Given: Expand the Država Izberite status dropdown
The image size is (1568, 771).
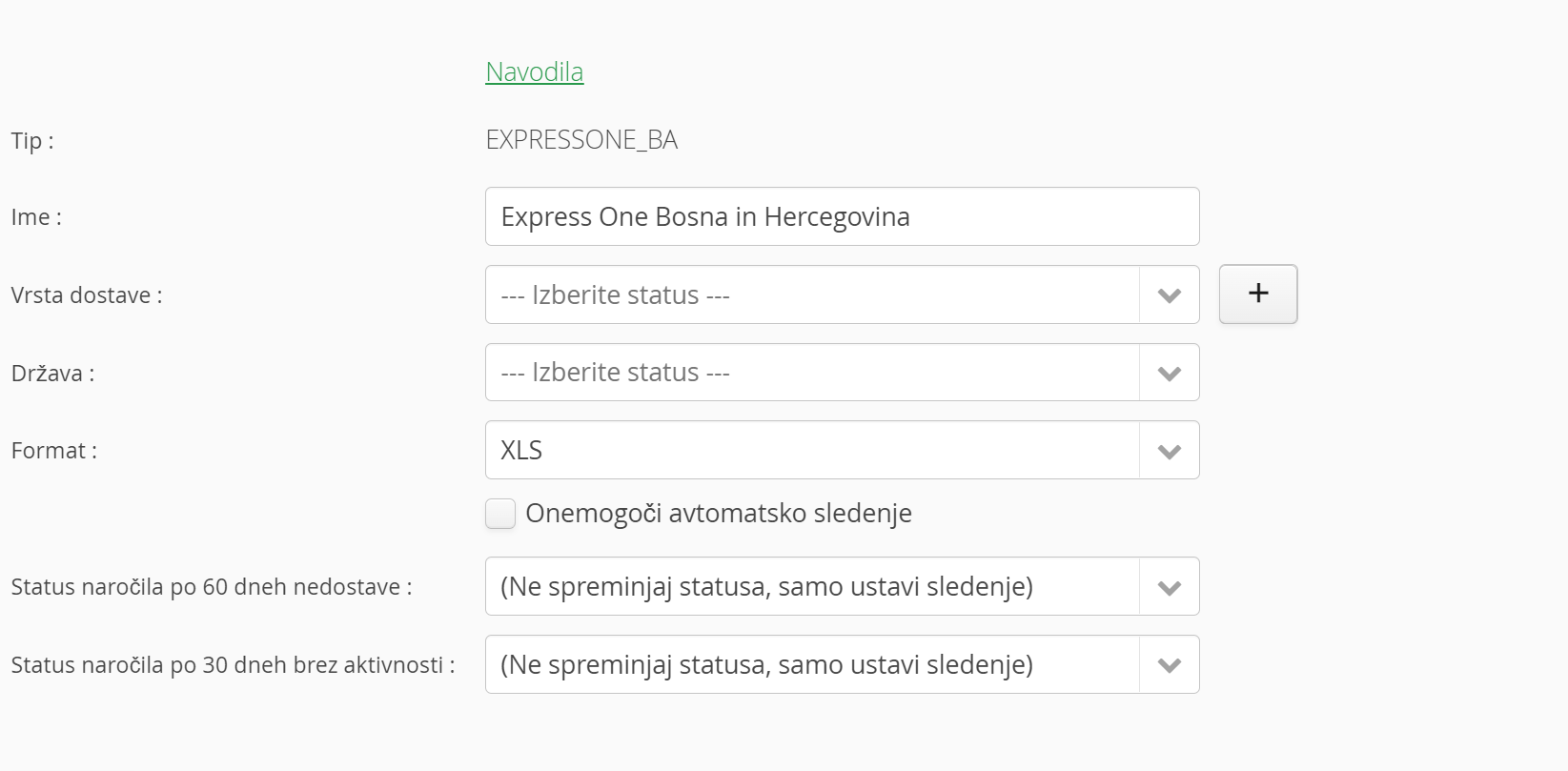Looking at the screenshot, I should click(x=810, y=373).
